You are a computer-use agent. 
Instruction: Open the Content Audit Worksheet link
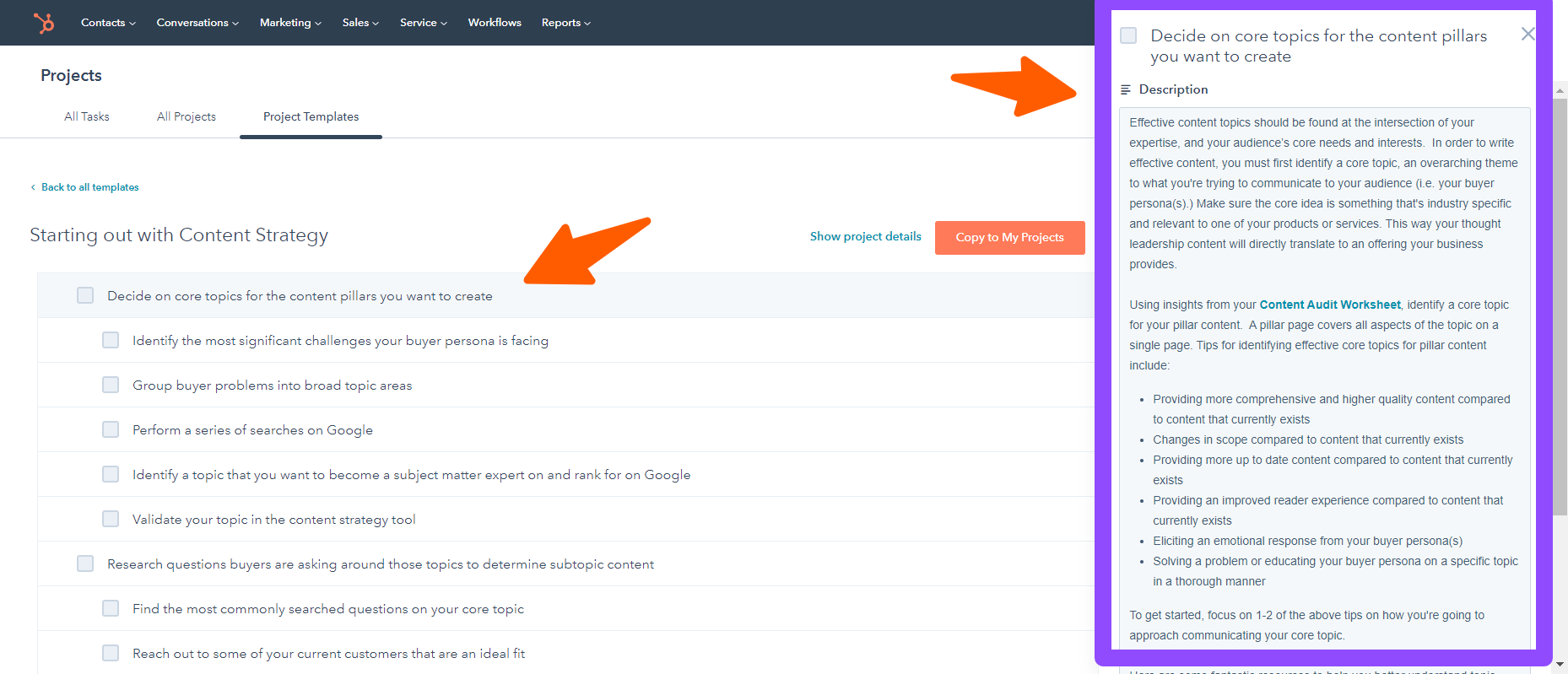1329,305
